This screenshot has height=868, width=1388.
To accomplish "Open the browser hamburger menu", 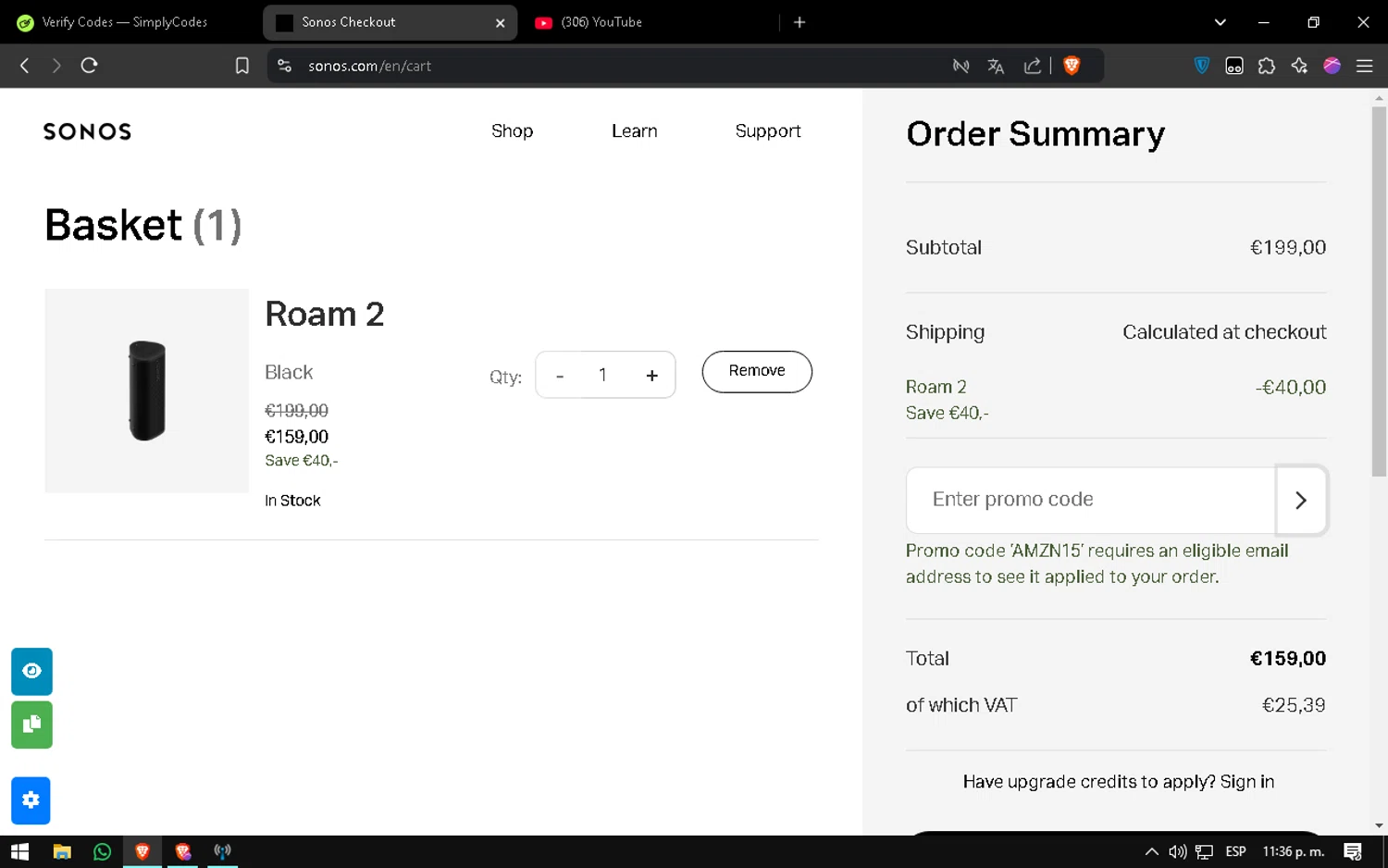I will 1365,66.
